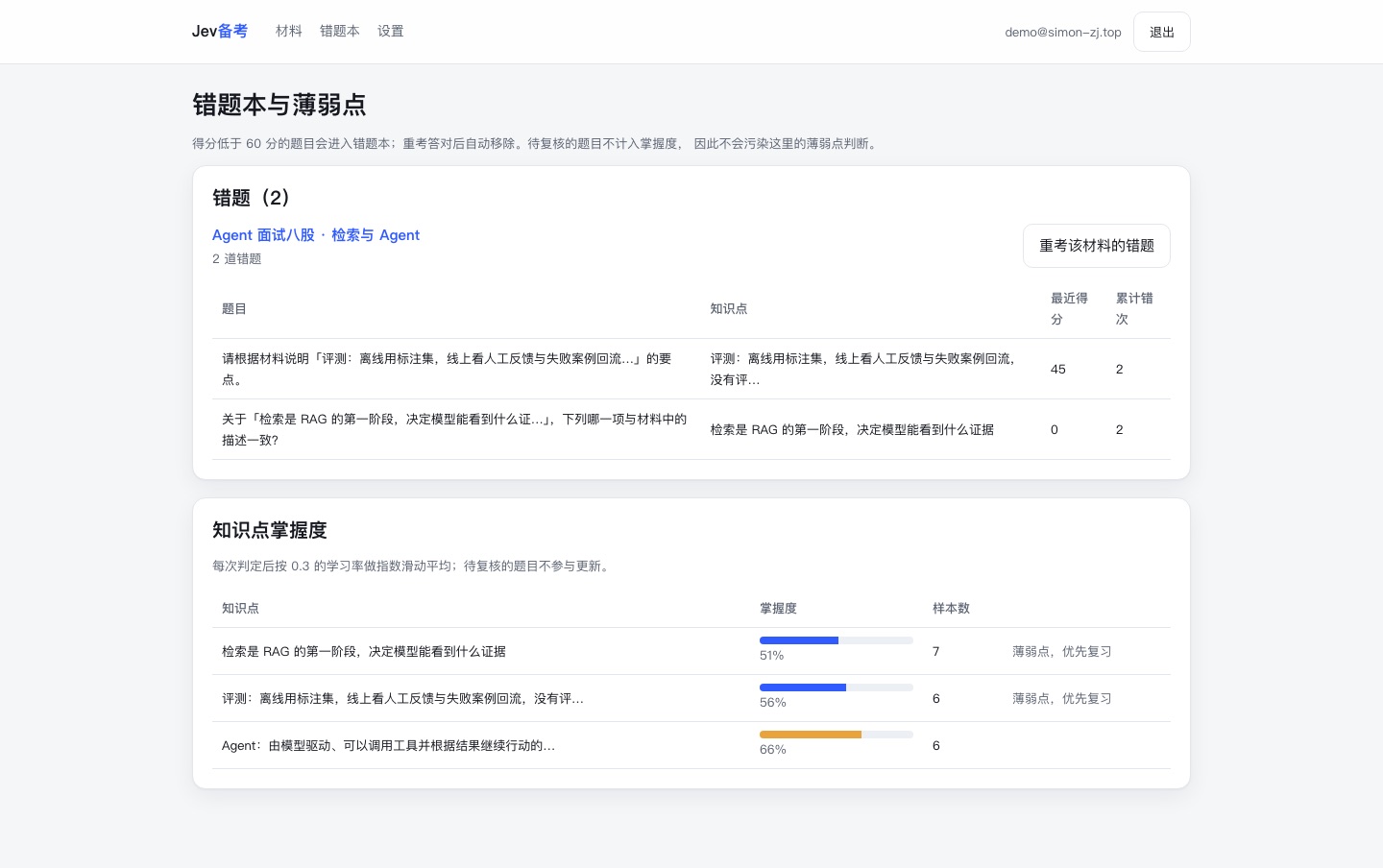Image resolution: width=1383 pixels, height=868 pixels.
Task: Open the Agent 面试八股 · 检索与 Agent link
Action: coord(316,235)
